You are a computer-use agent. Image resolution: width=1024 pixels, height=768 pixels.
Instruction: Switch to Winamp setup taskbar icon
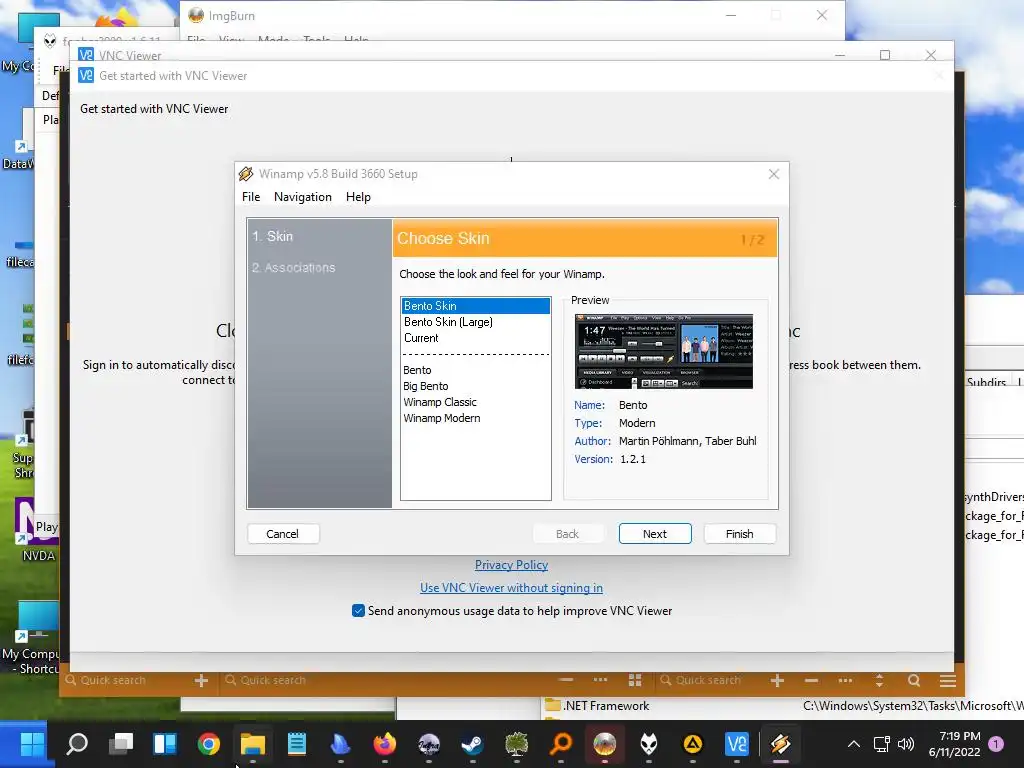pos(780,743)
